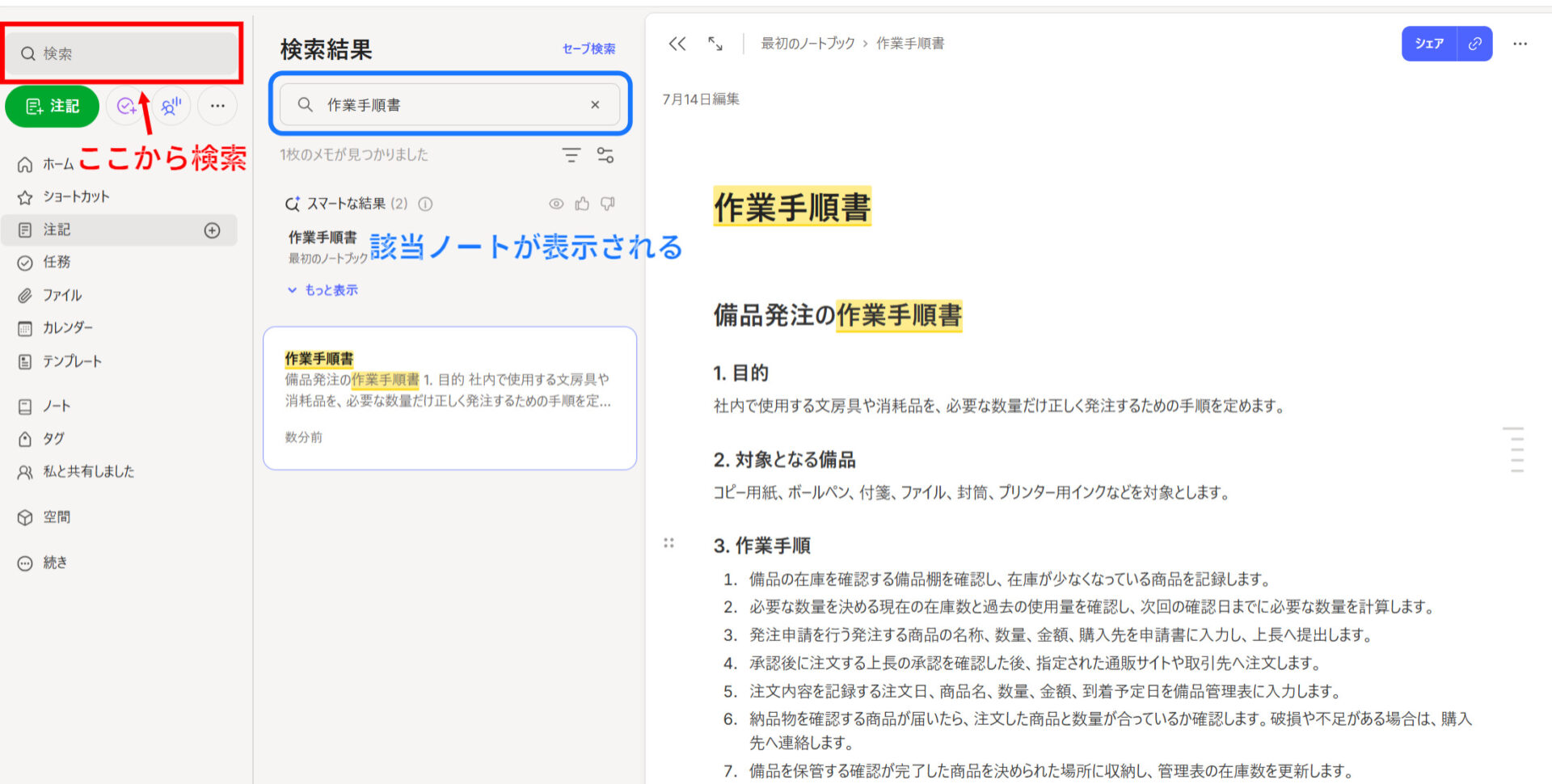The height and width of the screenshot is (784, 1552).
Task: Add a new note via plus icon
Action: [x=212, y=230]
